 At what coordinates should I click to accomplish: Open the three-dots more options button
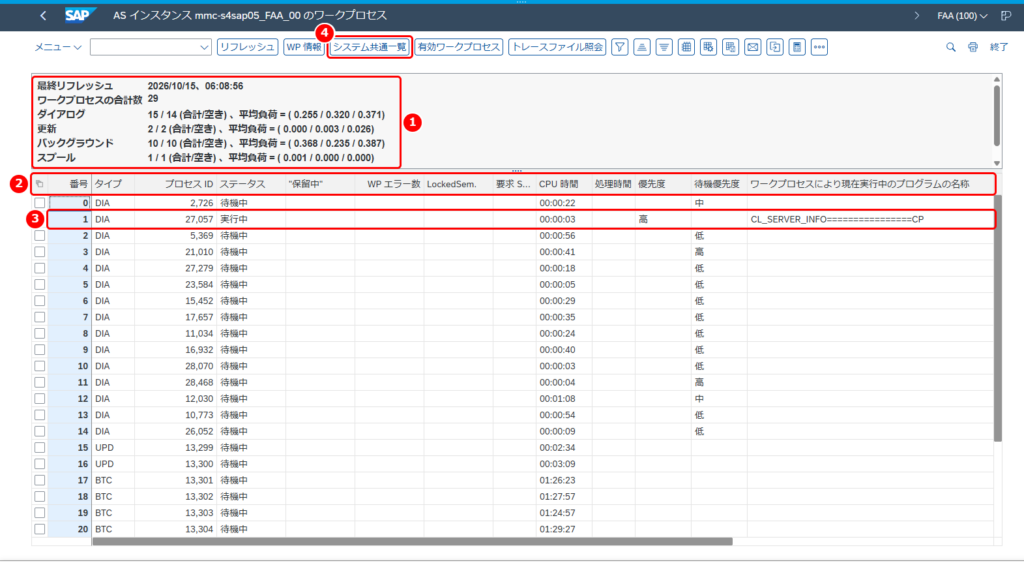pos(820,47)
